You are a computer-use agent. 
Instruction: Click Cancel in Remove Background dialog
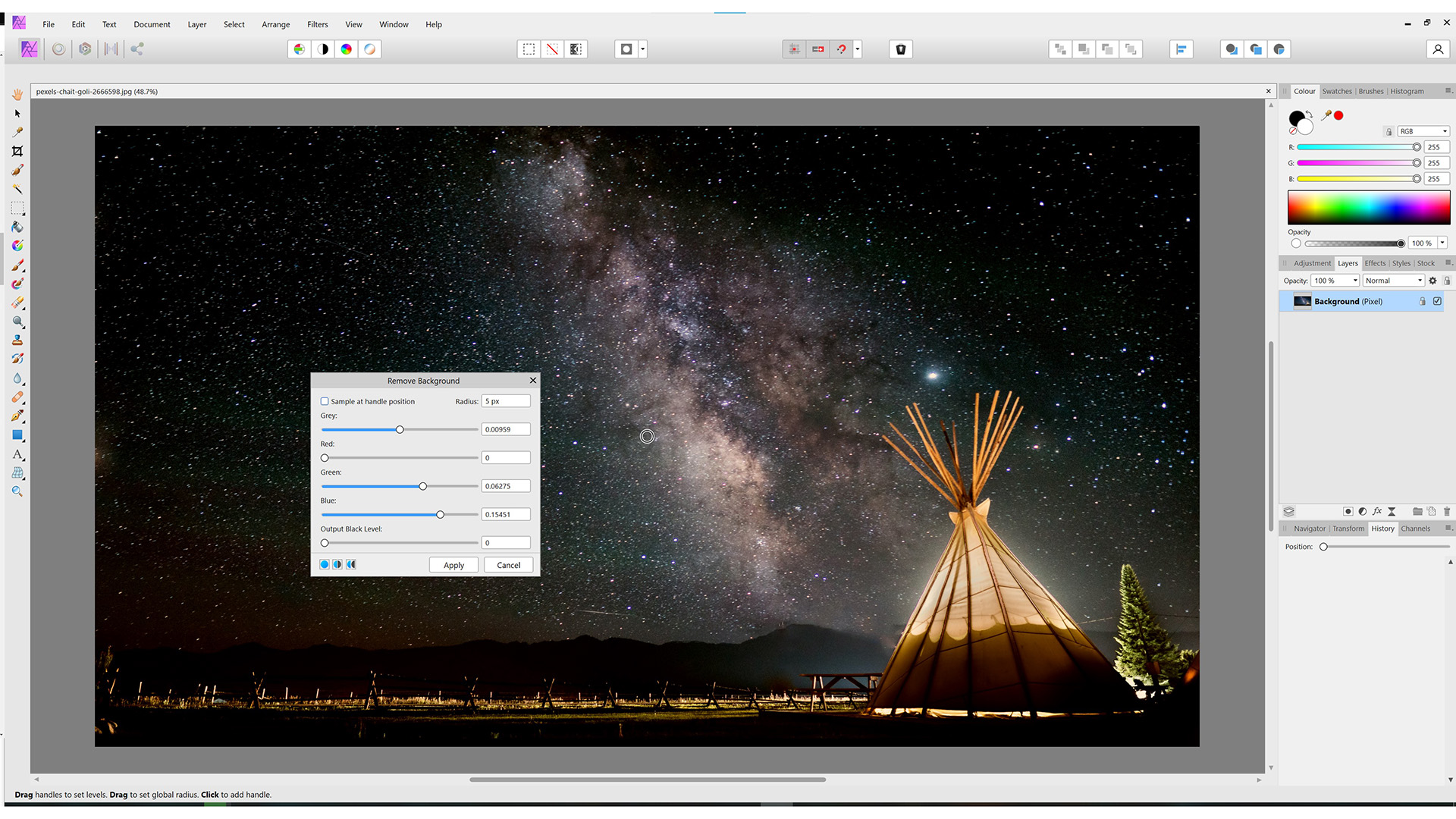508,565
